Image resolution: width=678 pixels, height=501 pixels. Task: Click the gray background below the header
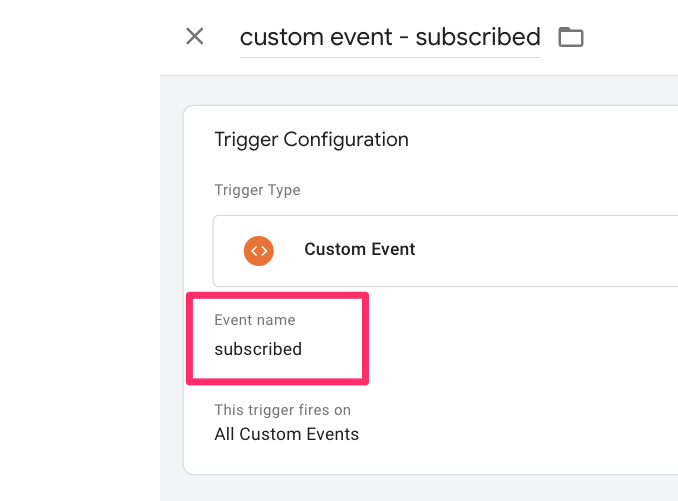419,90
